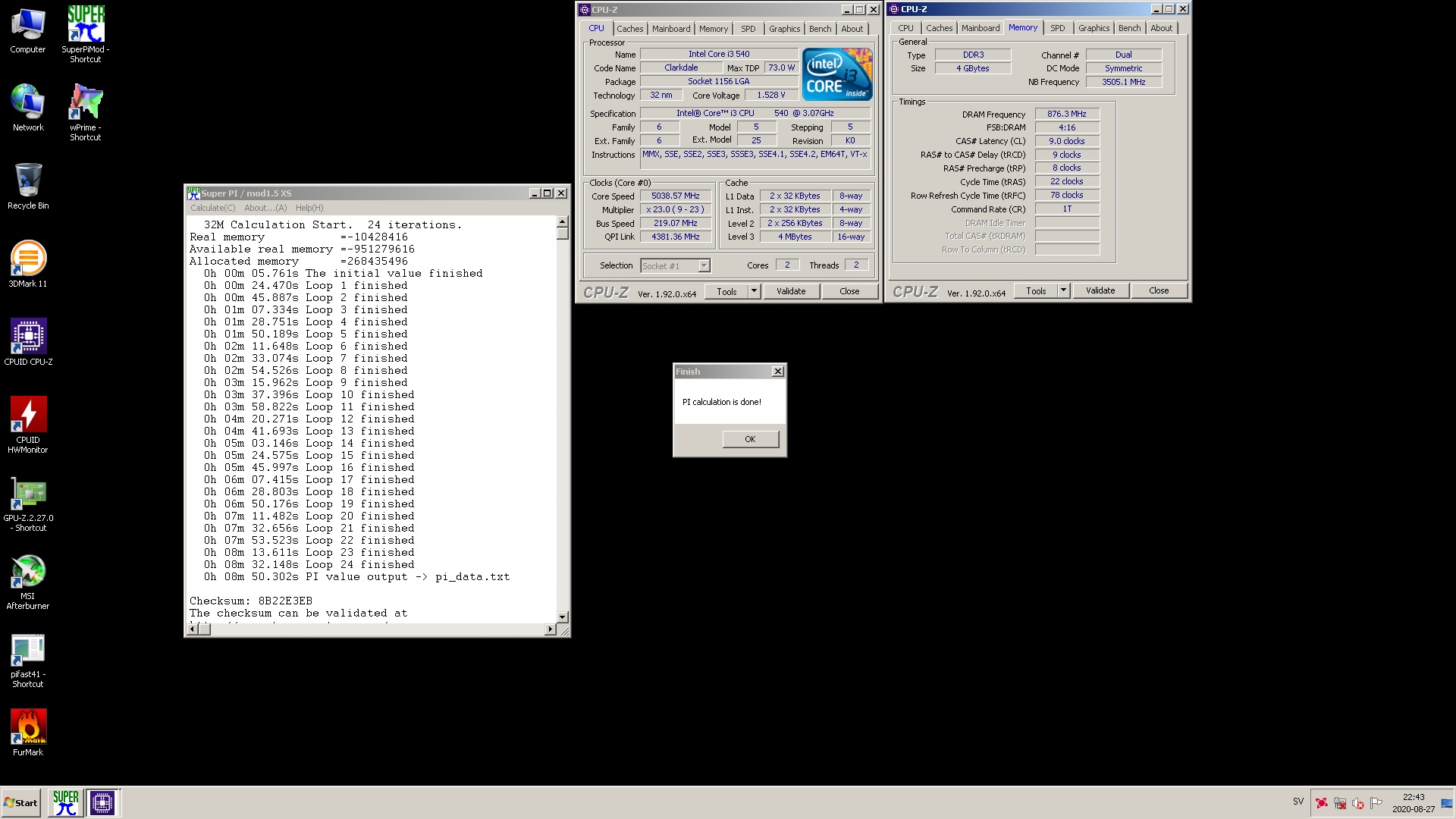Click Tools button in left CPU-Z
Image resolution: width=1456 pixels, height=819 pixels.
click(x=726, y=291)
